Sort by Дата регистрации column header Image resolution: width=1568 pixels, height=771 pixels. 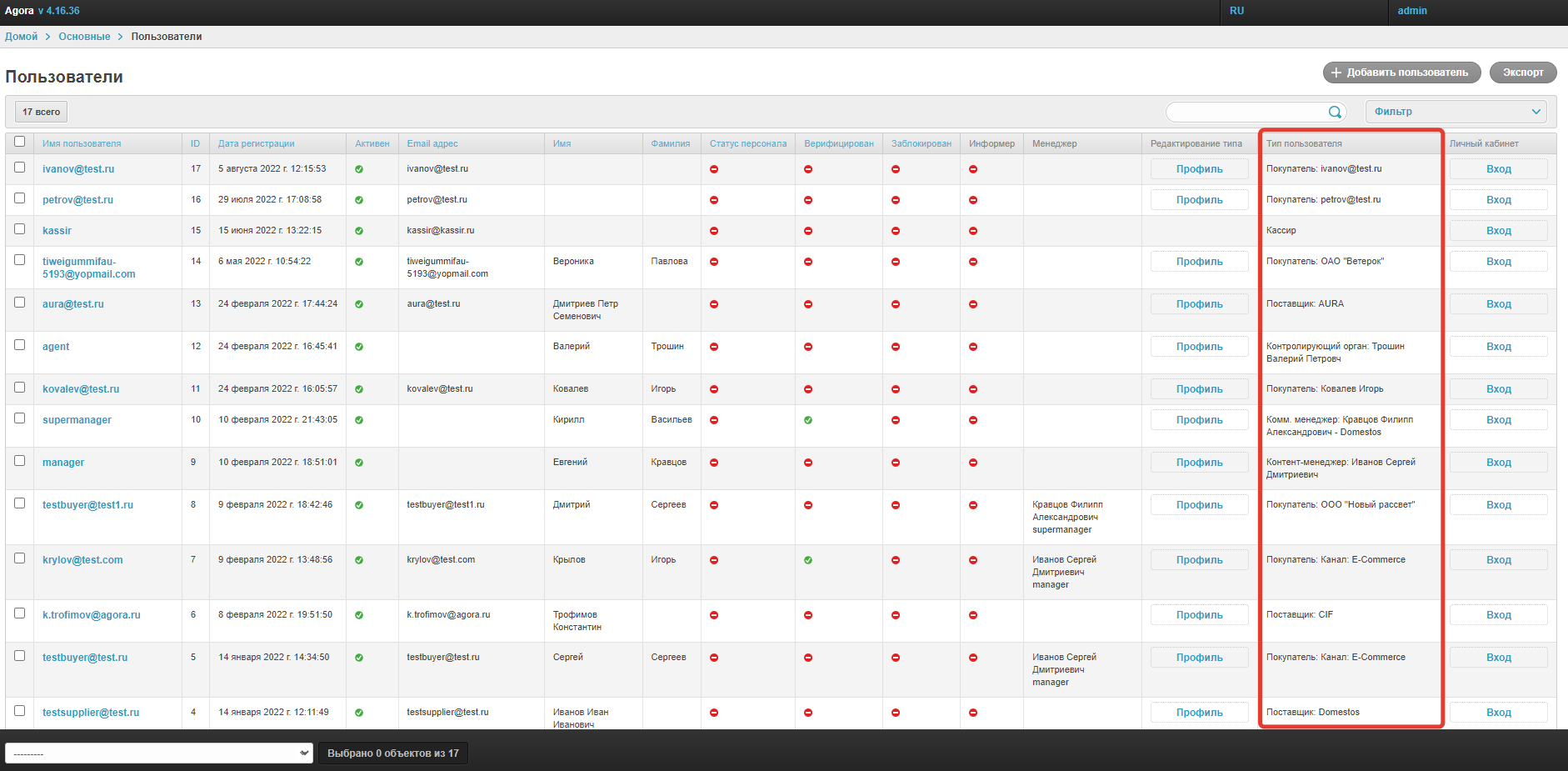pyautogui.click(x=257, y=143)
